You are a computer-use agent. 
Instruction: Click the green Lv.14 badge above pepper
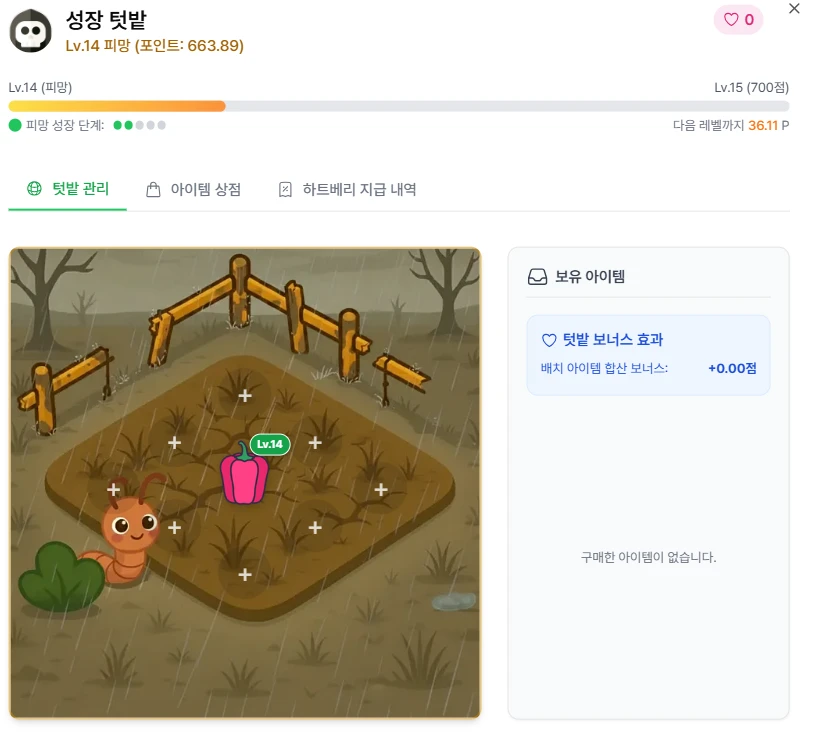(270, 444)
